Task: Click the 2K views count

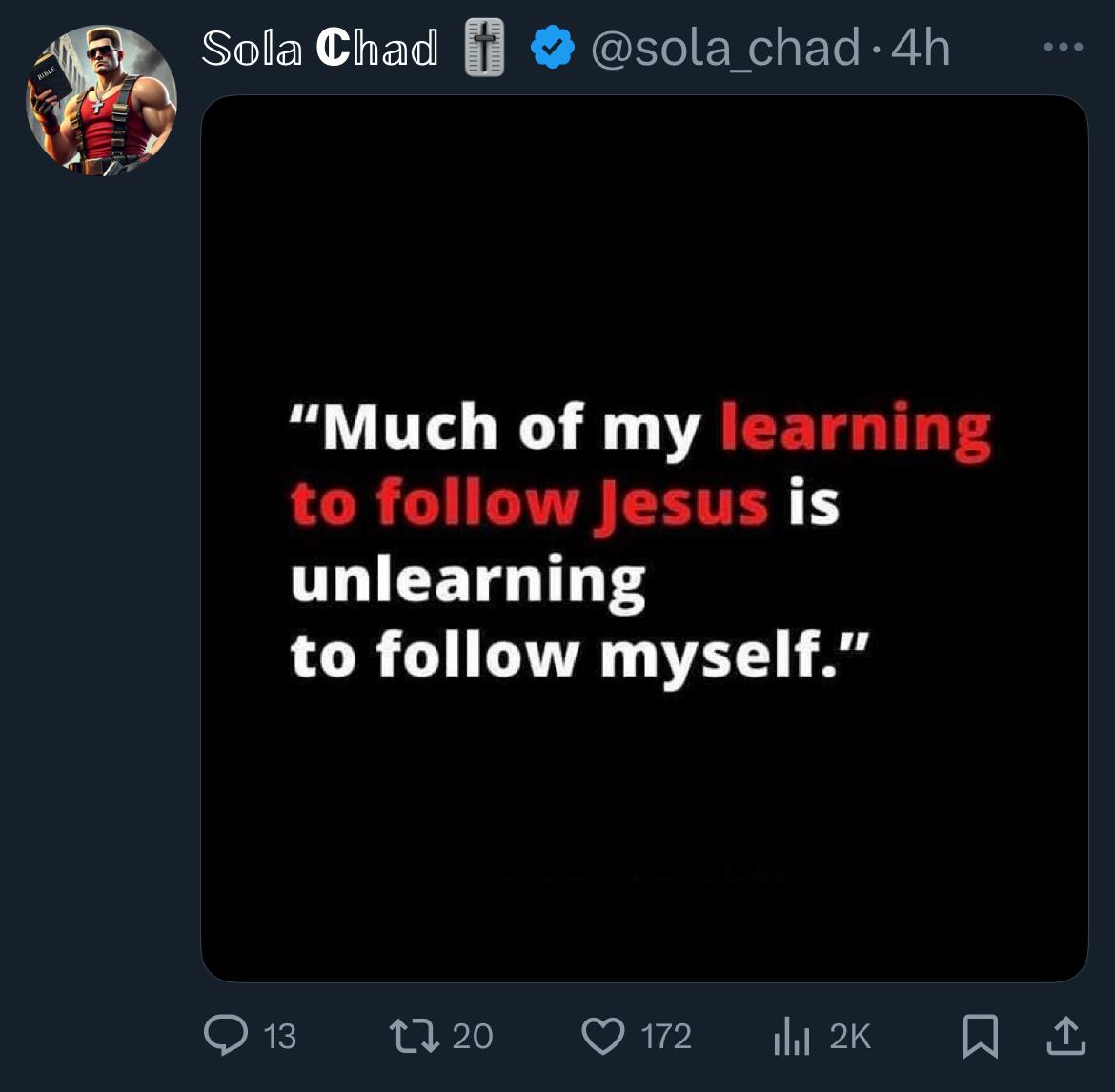Action: point(850,1037)
